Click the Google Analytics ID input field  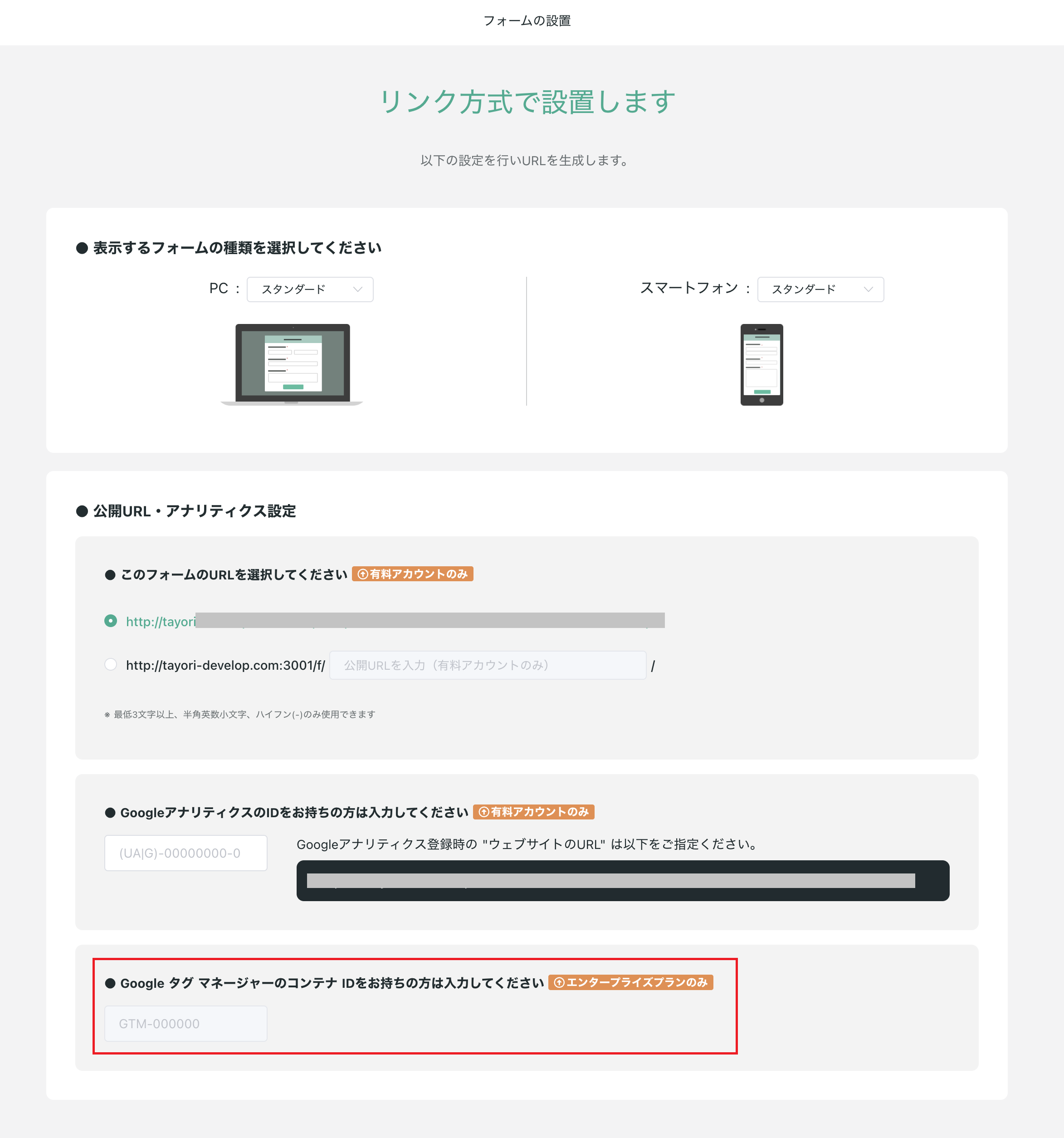[185, 852]
